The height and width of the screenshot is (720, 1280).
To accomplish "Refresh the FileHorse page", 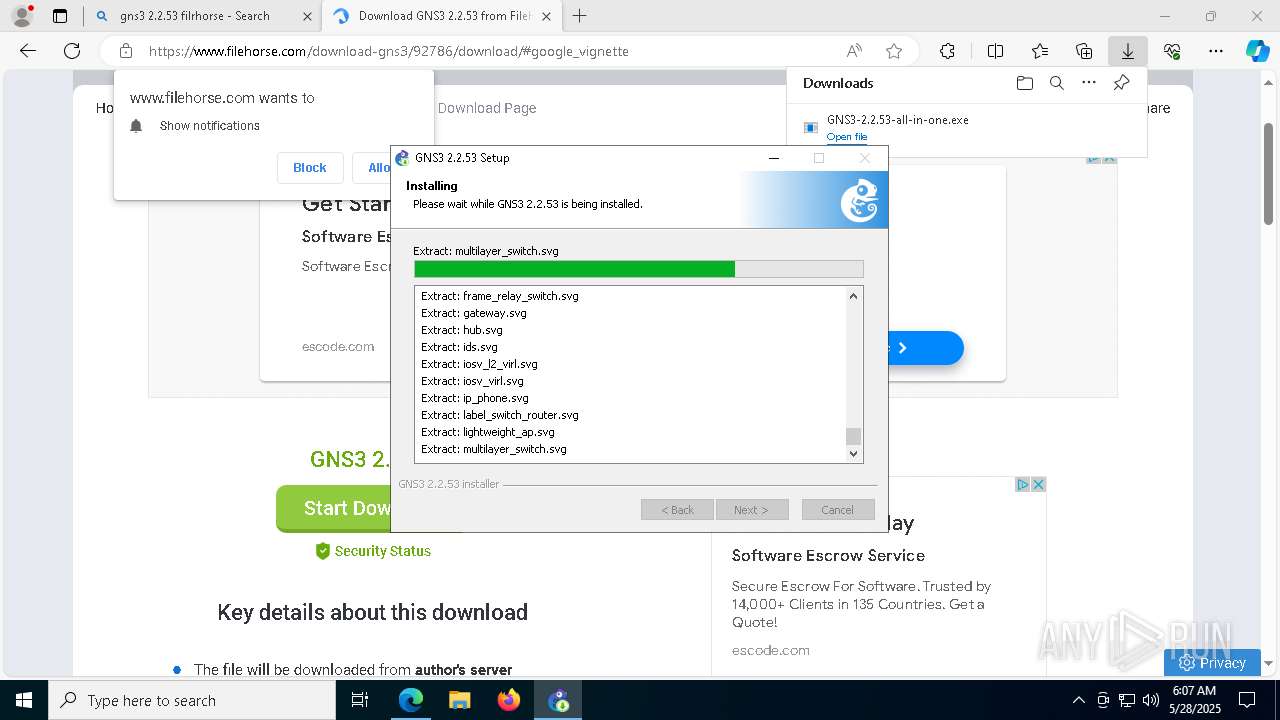I will pyautogui.click(x=72, y=51).
